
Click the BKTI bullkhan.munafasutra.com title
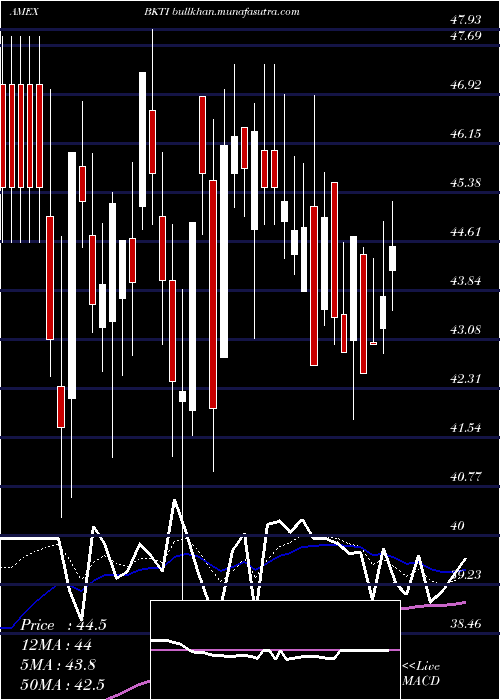(221, 12)
